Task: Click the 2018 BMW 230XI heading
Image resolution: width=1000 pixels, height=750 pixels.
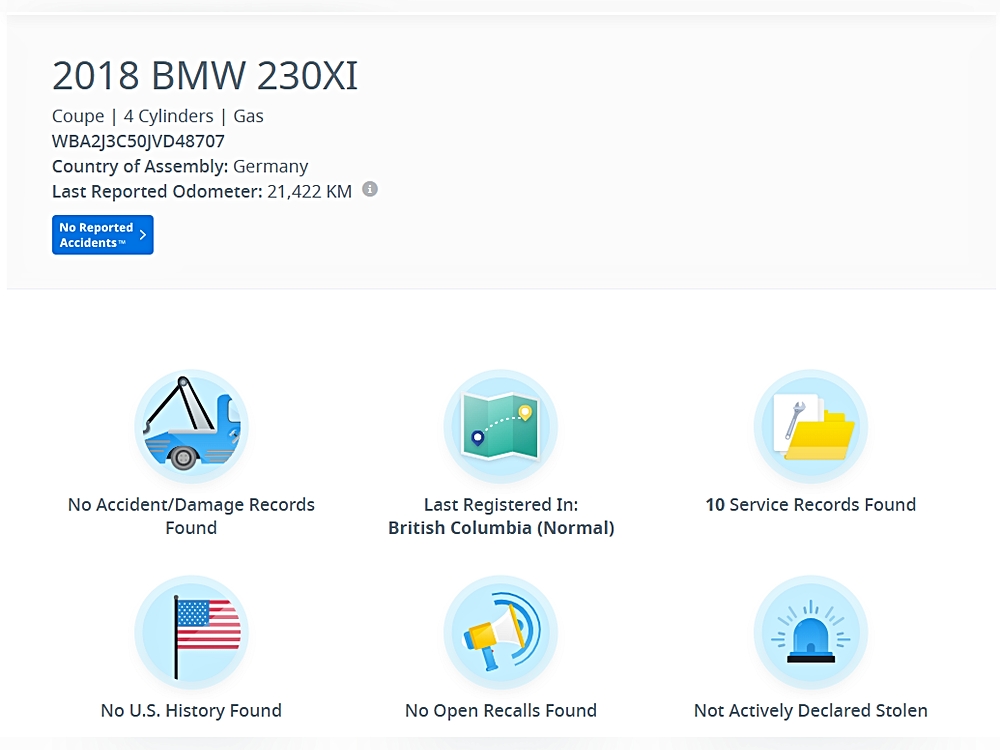Action: click(x=205, y=76)
